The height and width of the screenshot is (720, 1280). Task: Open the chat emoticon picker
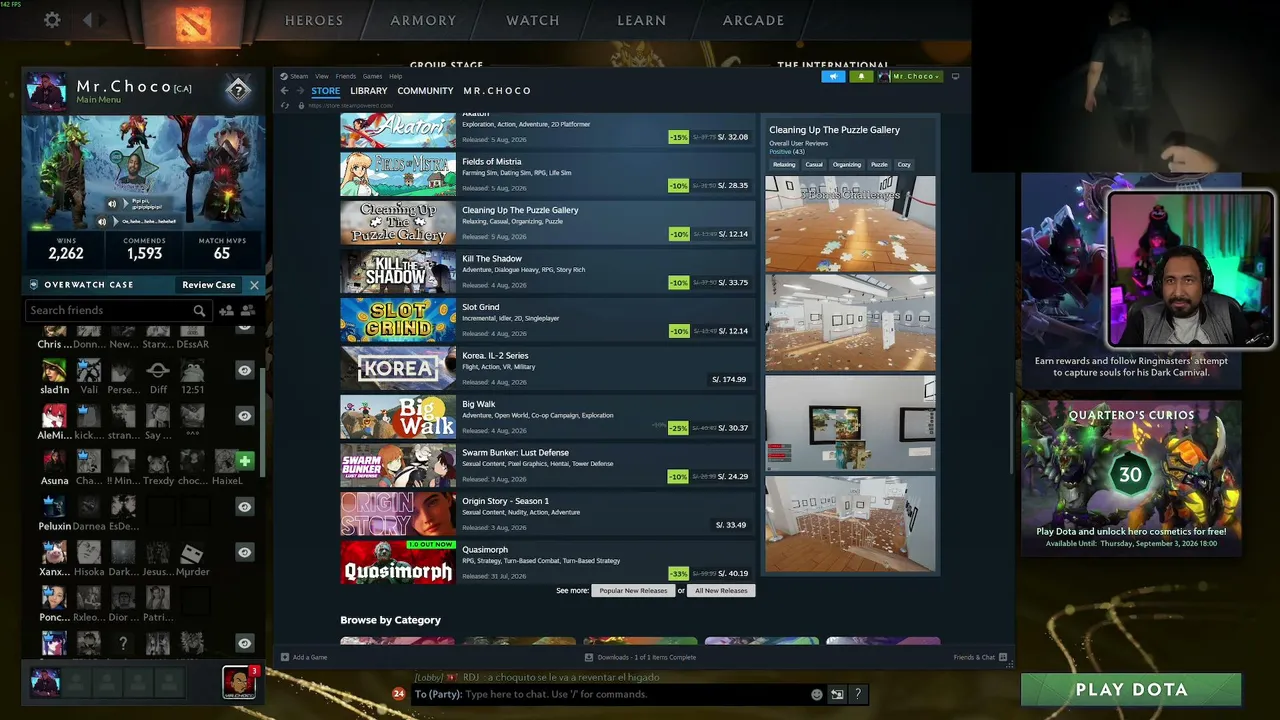click(817, 694)
